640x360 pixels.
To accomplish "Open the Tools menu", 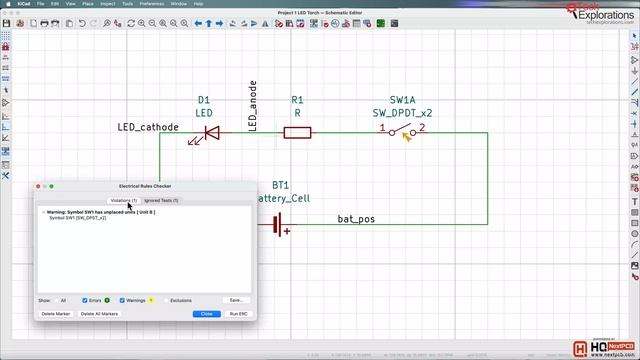I will [128, 4].
